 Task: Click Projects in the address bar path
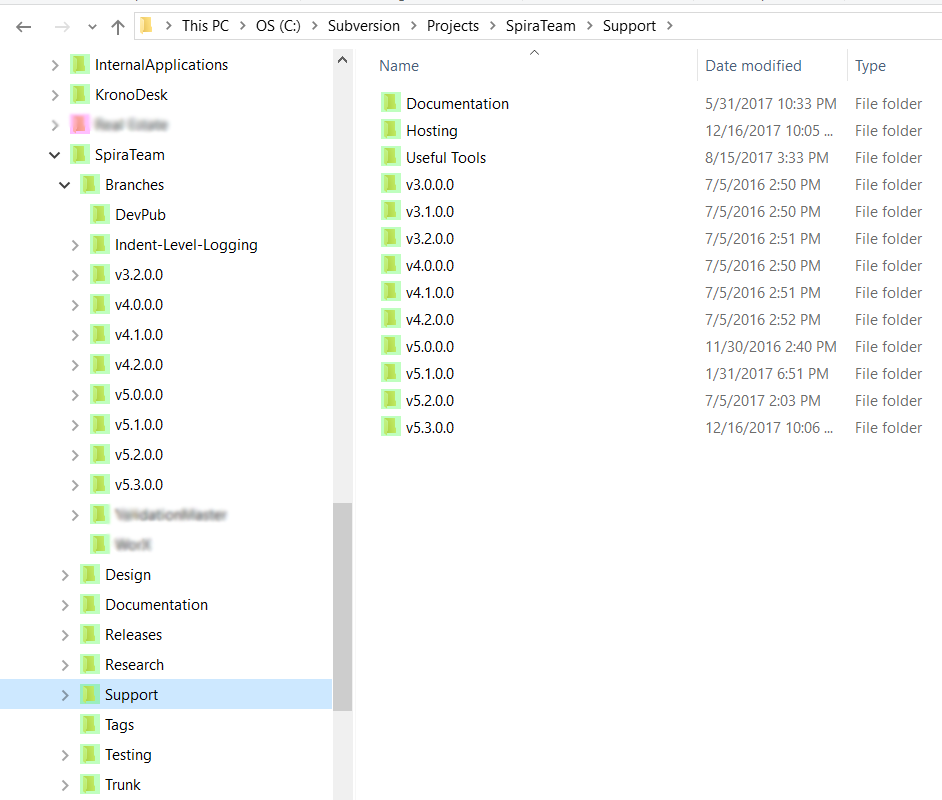pyautogui.click(x=452, y=26)
